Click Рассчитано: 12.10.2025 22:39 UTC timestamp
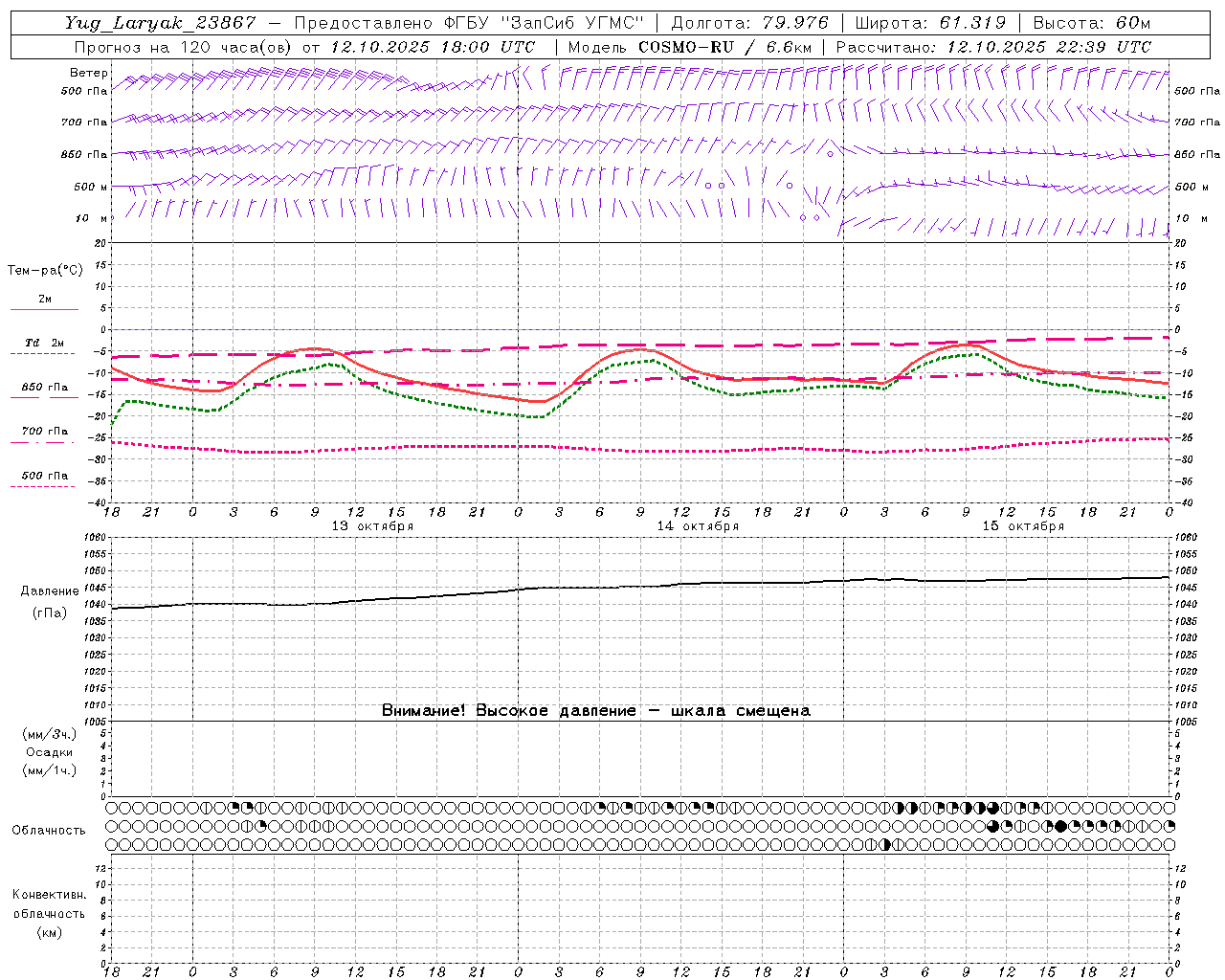The height and width of the screenshot is (980, 1225). pyautogui.click(x=993, y=47)
